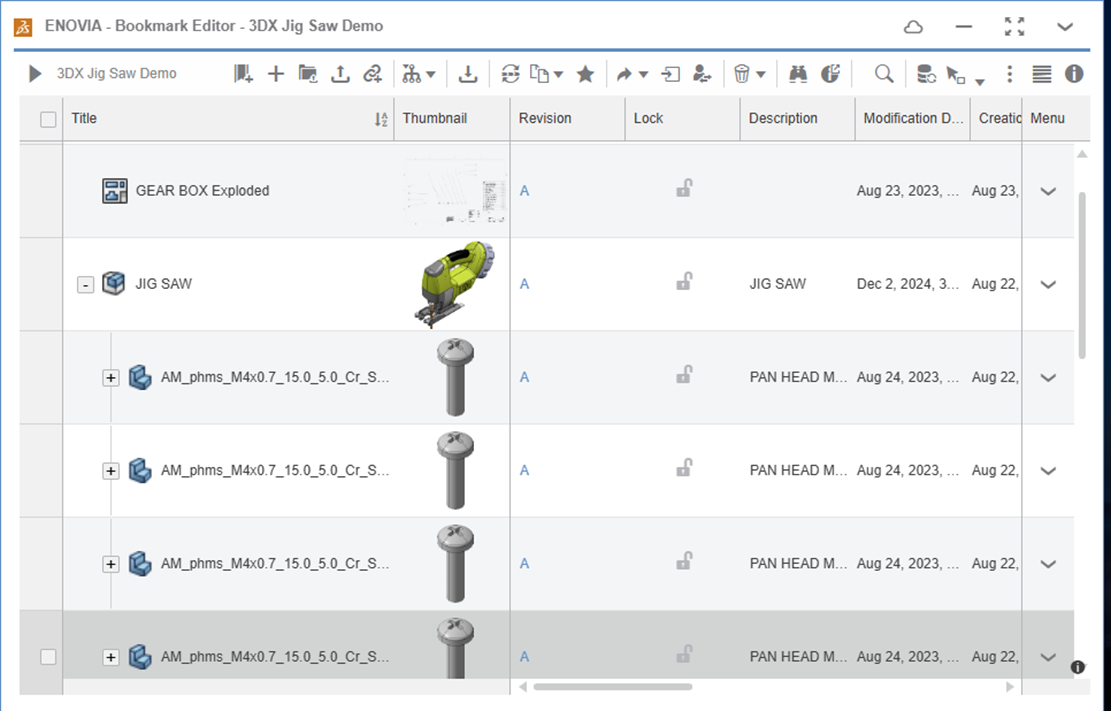Expand the highlighted AM_phms row node
1111x711 pixels.
click(111, 657)
